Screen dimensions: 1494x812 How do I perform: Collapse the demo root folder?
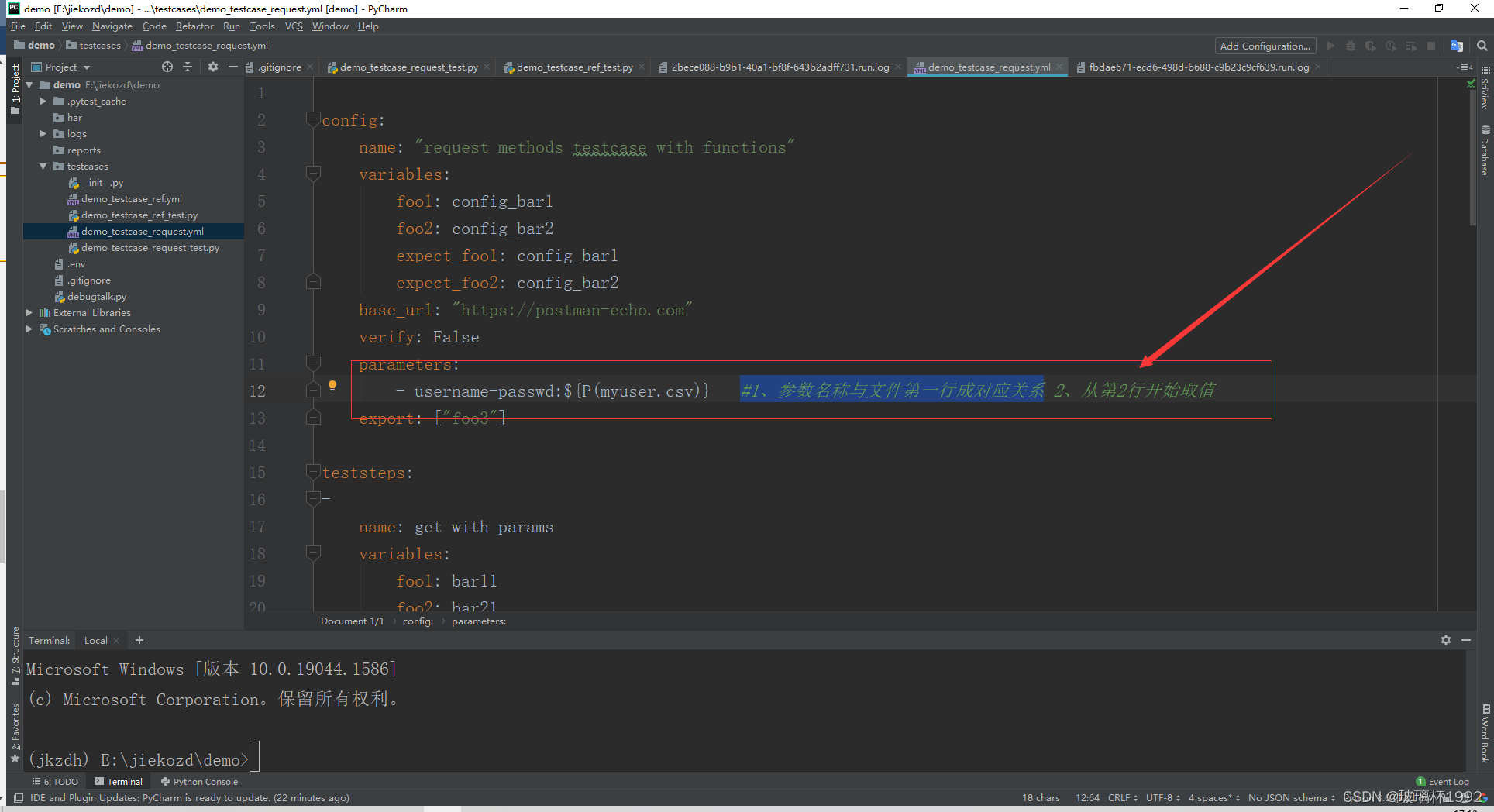29,85
